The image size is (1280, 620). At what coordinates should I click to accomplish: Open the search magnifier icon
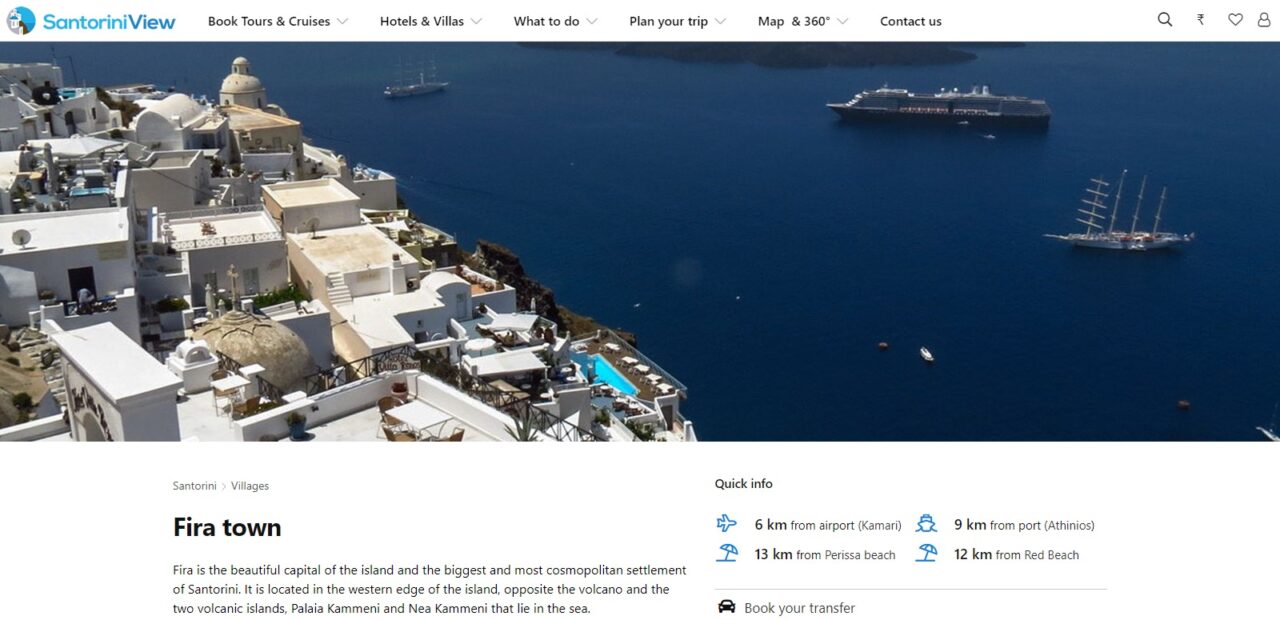[x=1165, y=20]
